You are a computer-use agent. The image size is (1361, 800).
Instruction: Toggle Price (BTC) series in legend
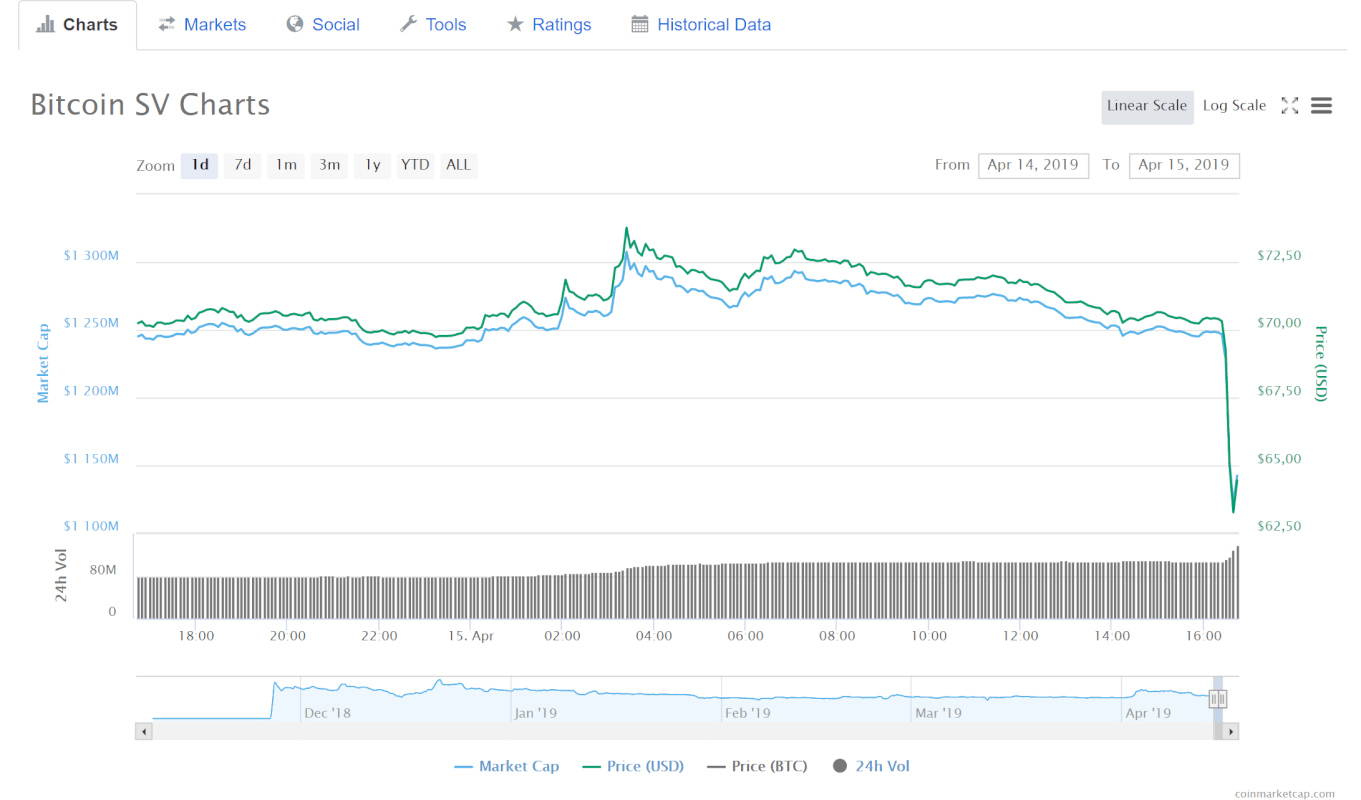(x=757, y=767)
